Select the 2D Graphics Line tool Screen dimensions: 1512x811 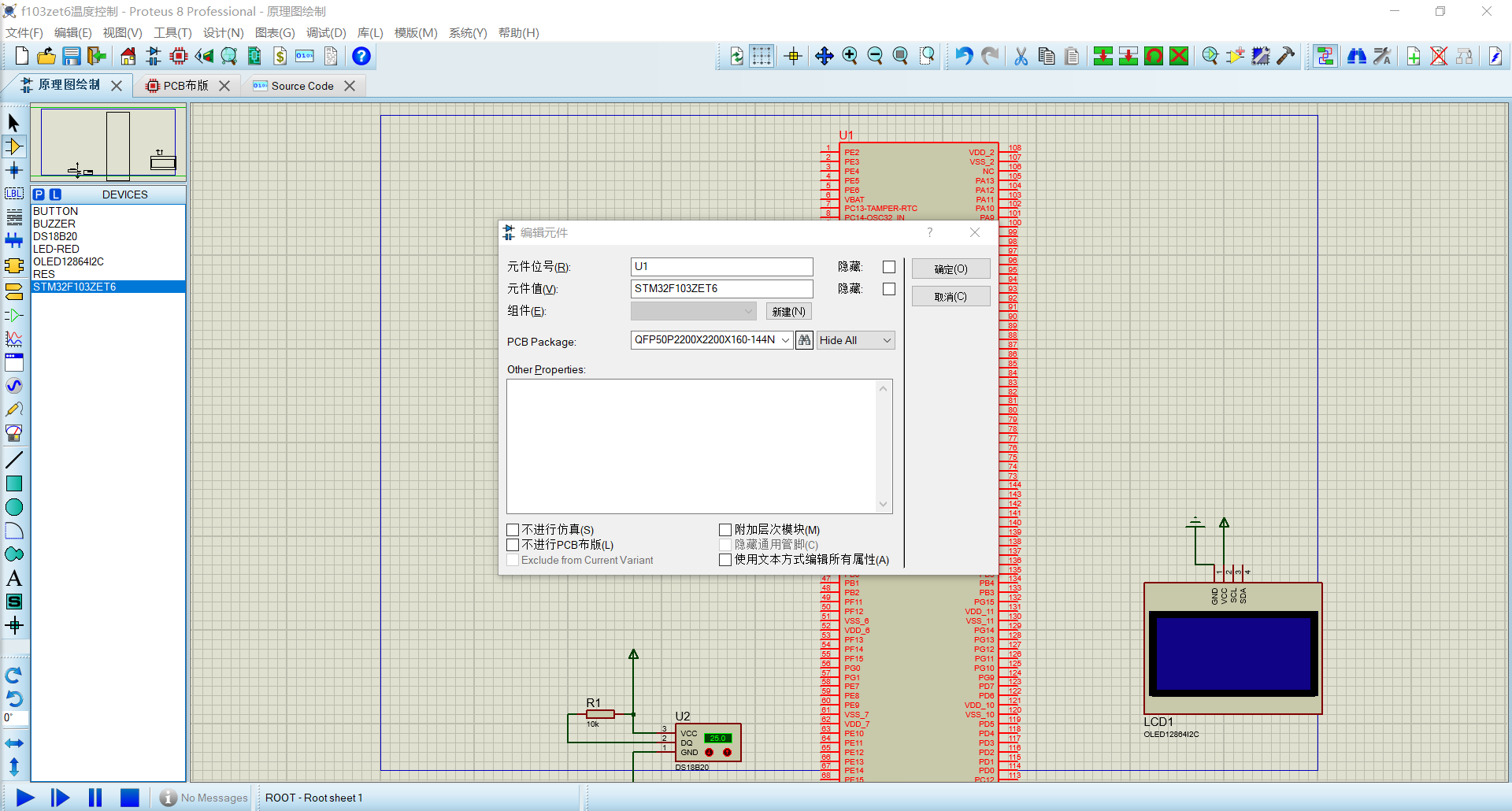coord(14,460)
